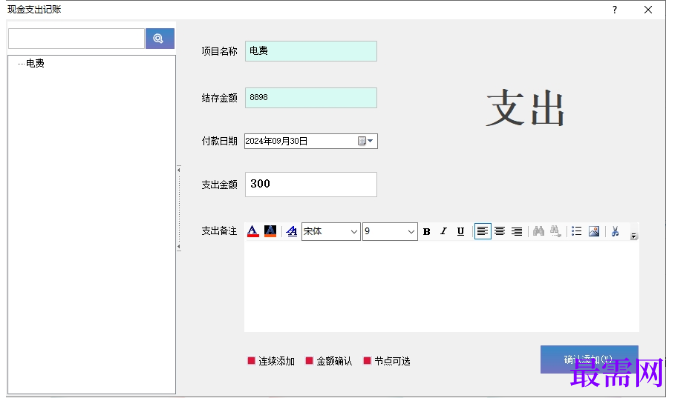Click the scissors cut icon
Screen dimensions: 682x404
point(615,231)
